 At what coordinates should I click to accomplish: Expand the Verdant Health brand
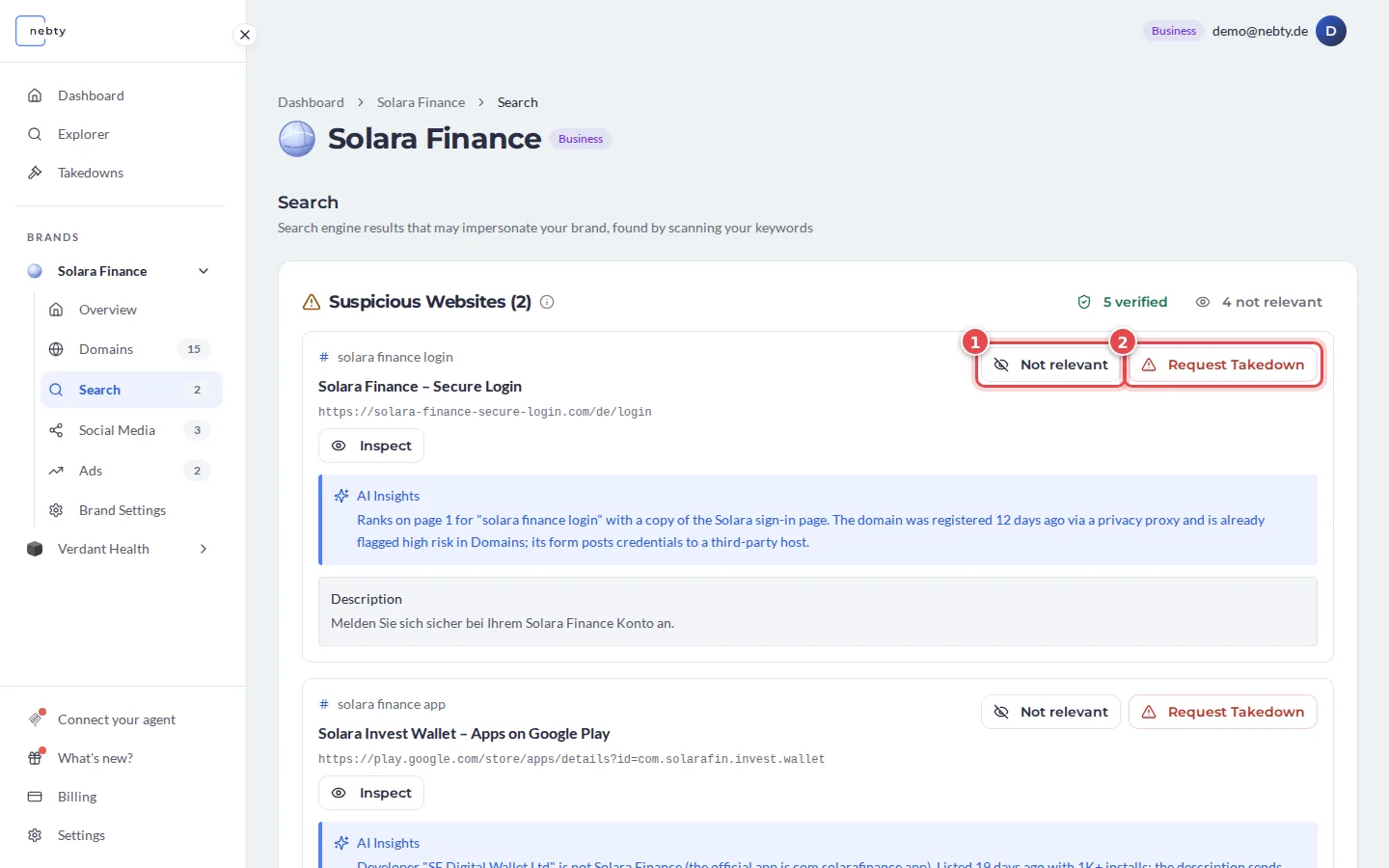(x=204, y=549)
